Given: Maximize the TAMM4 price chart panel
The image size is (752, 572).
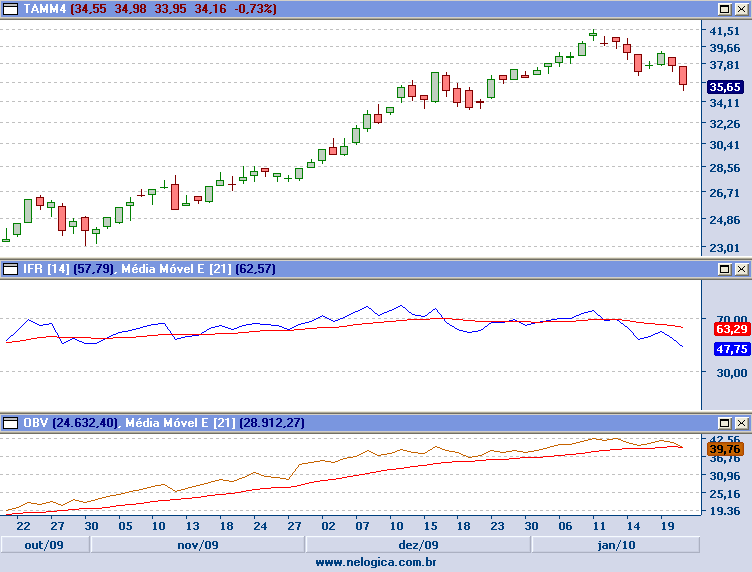Looking at the screenshot, I should pos(724,8).
